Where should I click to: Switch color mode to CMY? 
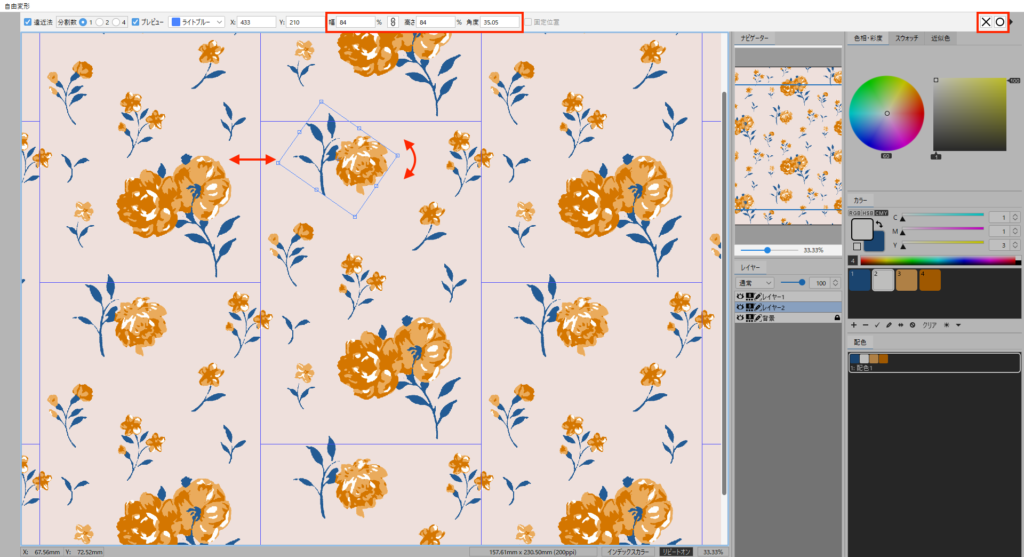882,213
